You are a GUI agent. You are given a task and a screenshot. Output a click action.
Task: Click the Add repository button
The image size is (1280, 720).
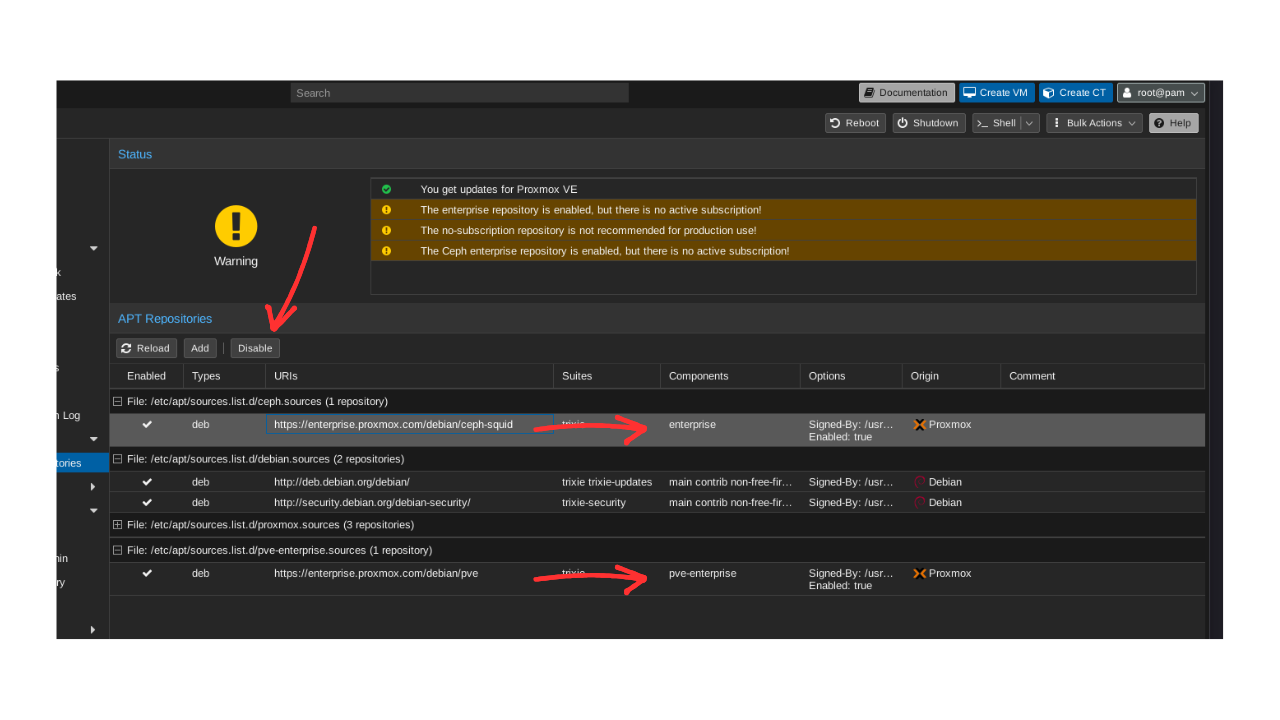[200, 348]
